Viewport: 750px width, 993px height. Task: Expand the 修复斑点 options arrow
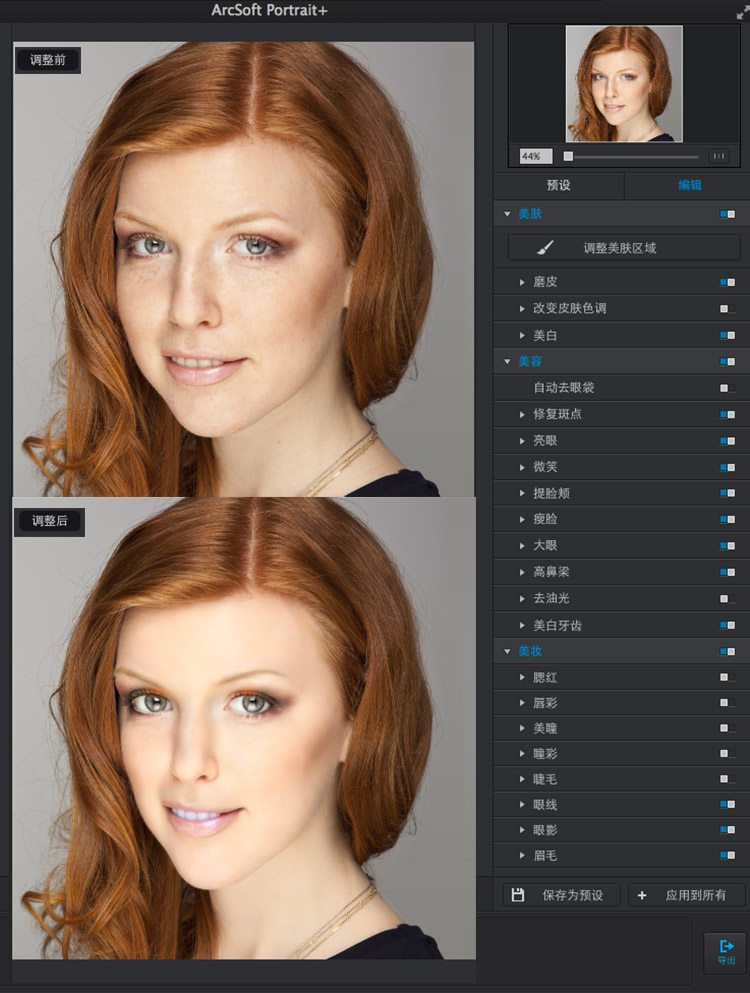(522, 414)
